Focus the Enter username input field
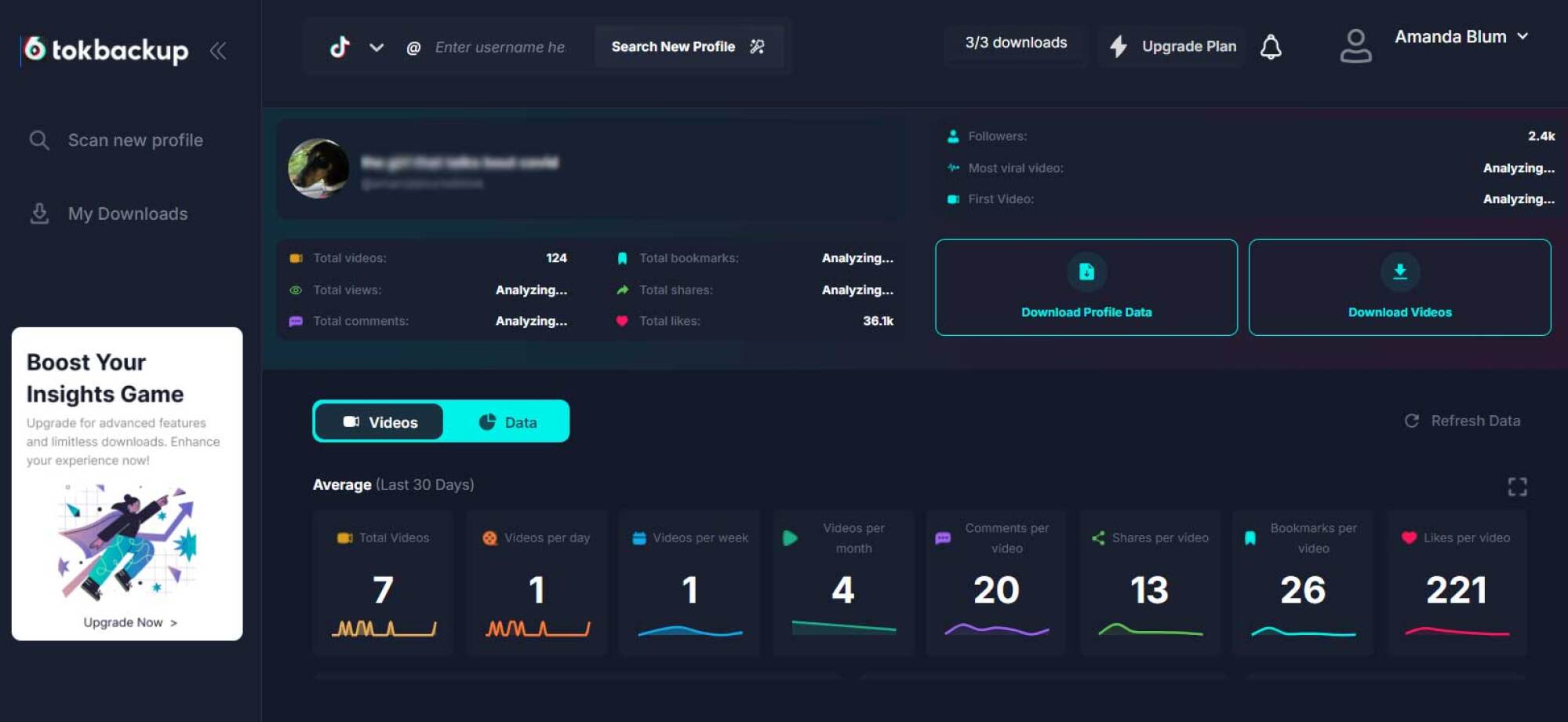The height and width of the screenshot is (722, 1568). [x=500, y=47]
